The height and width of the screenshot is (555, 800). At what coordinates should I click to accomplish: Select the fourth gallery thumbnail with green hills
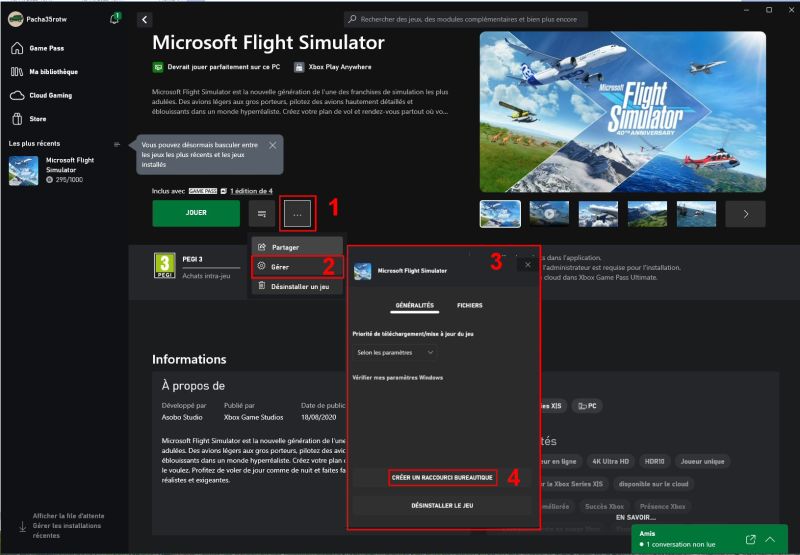[647, 214]
